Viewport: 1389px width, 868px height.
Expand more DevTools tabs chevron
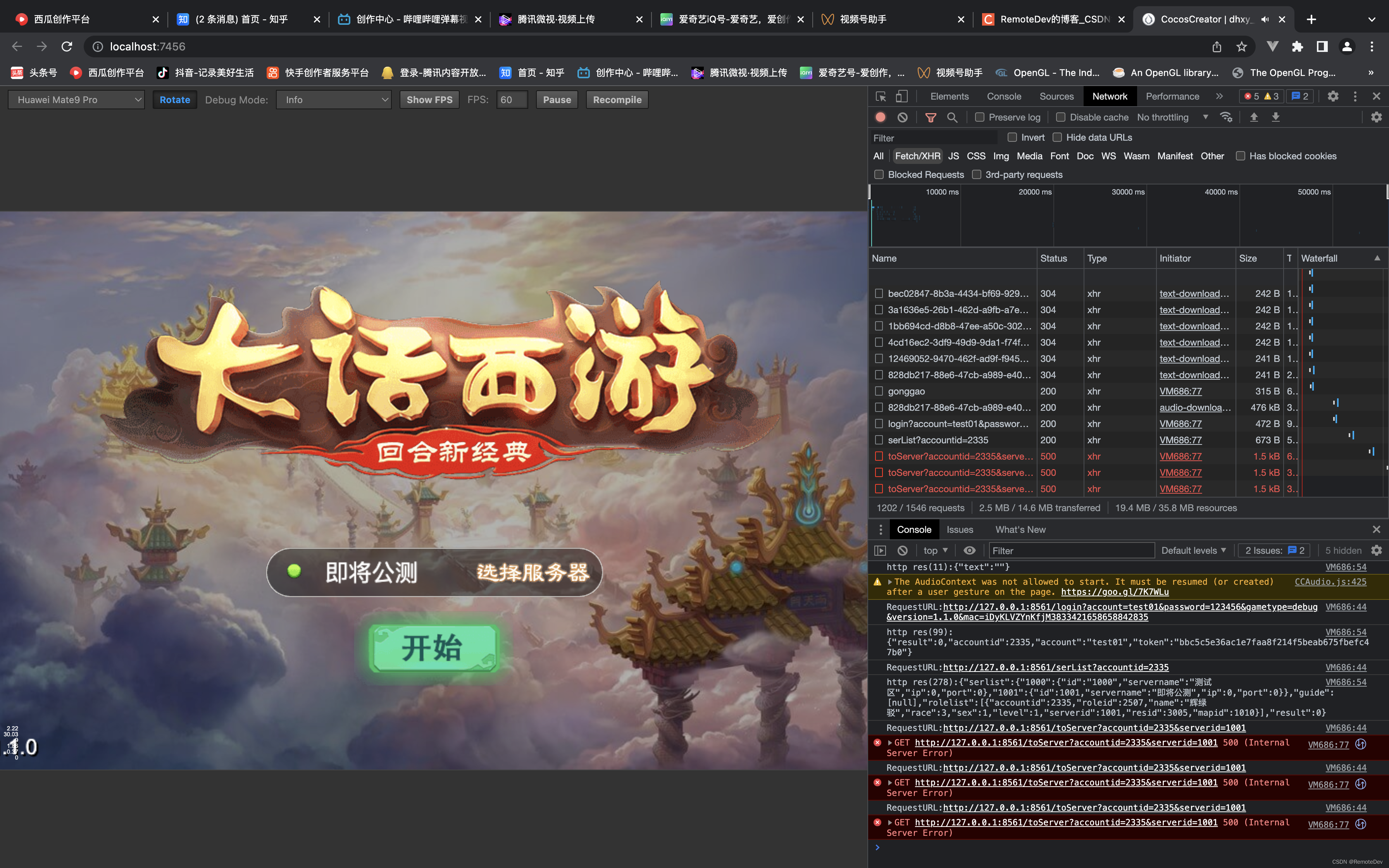click(x=1219, y=96)
